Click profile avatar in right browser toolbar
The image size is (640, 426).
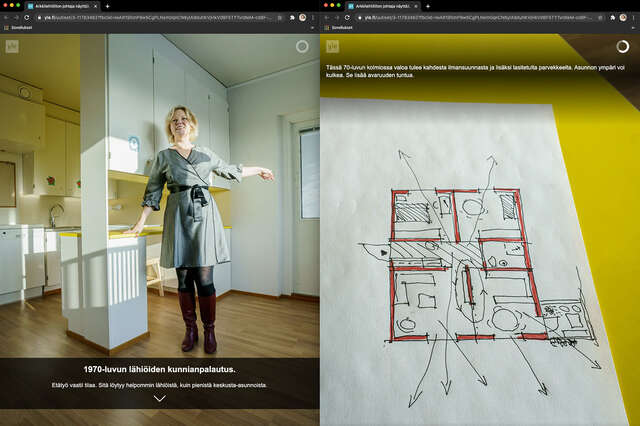coord(623,17)
